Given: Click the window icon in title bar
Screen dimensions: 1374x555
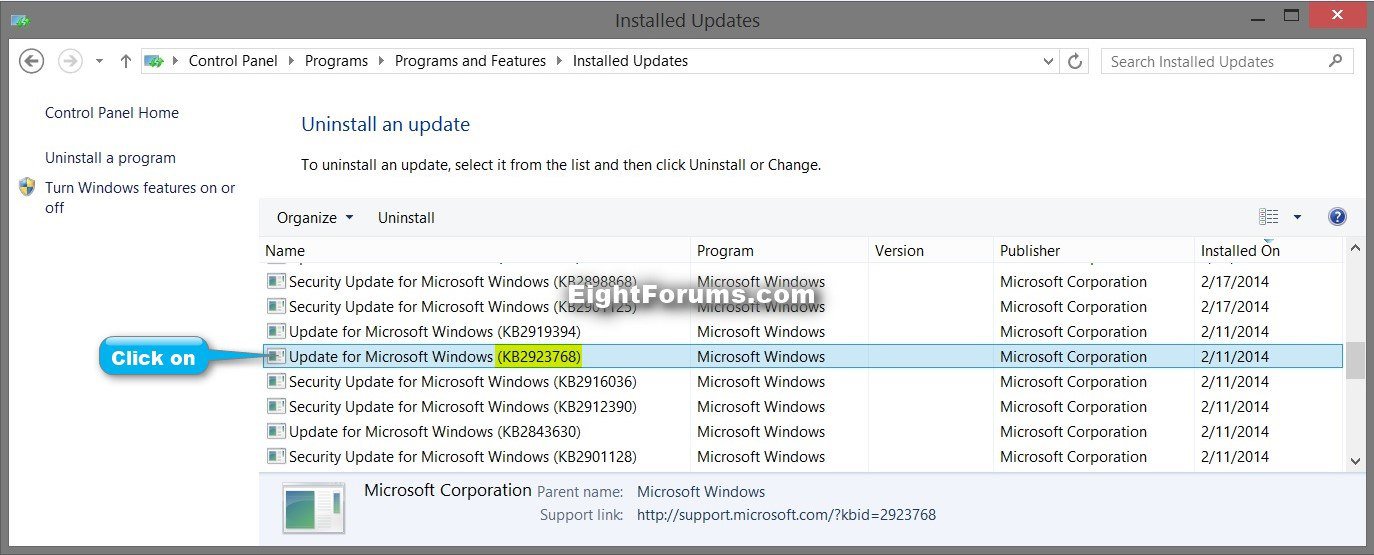Looking at the screenshot, I should (x=20, y=19).
